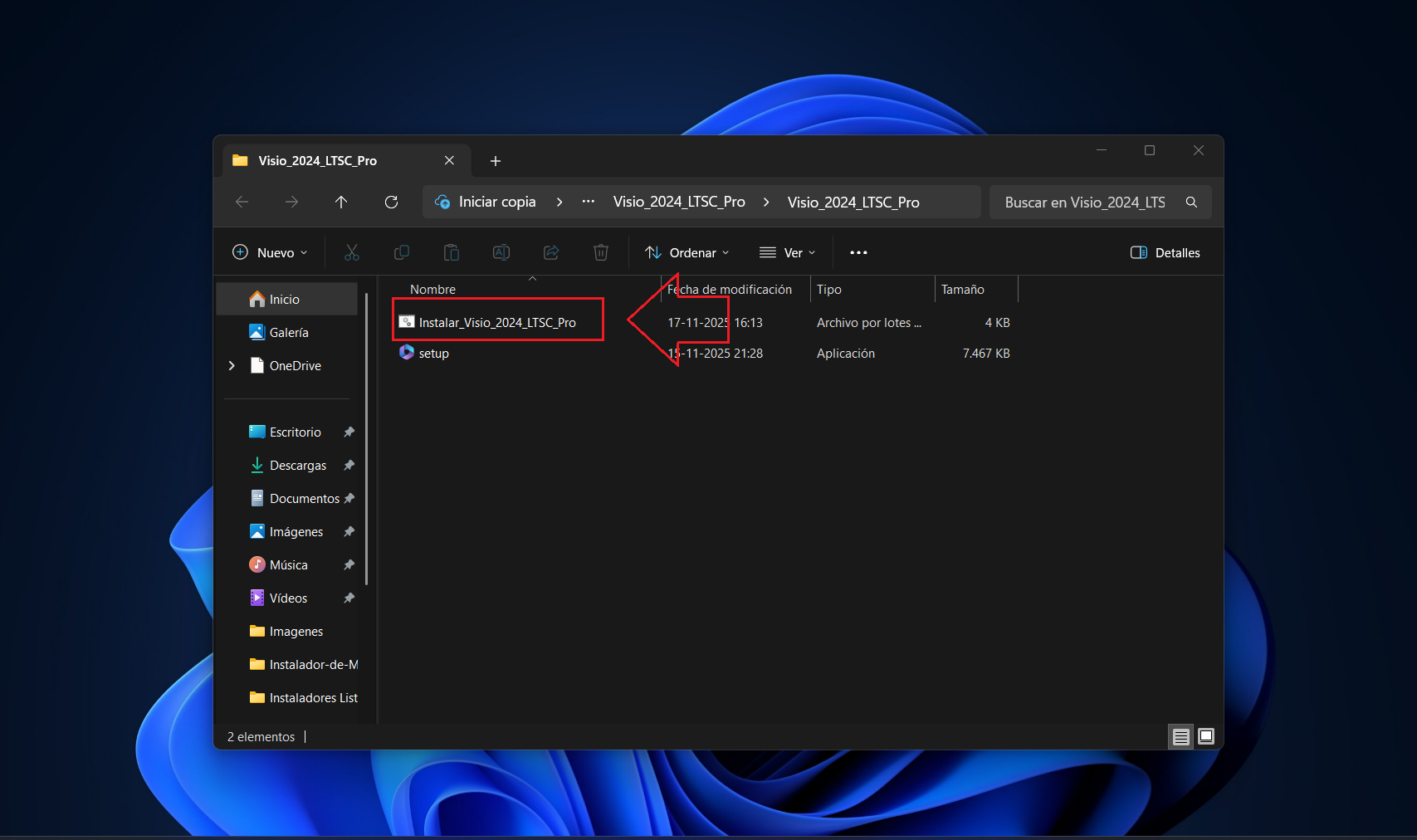Image resolution: width=1417 pixels, height=840 pixels.
Task: Refresh the current folder view
Action: pos(391,202)
